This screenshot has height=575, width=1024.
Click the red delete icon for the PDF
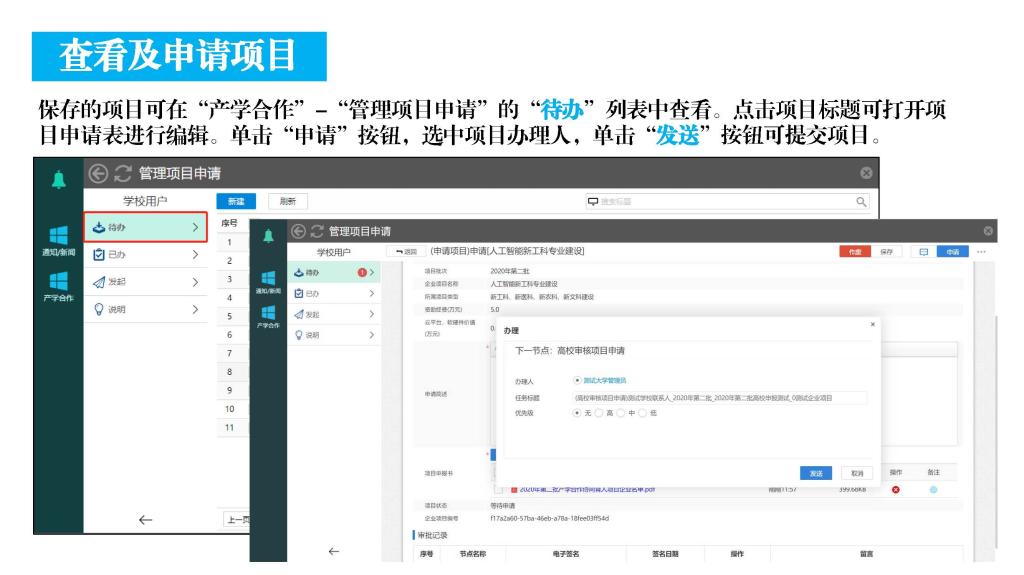coord(895,489)
